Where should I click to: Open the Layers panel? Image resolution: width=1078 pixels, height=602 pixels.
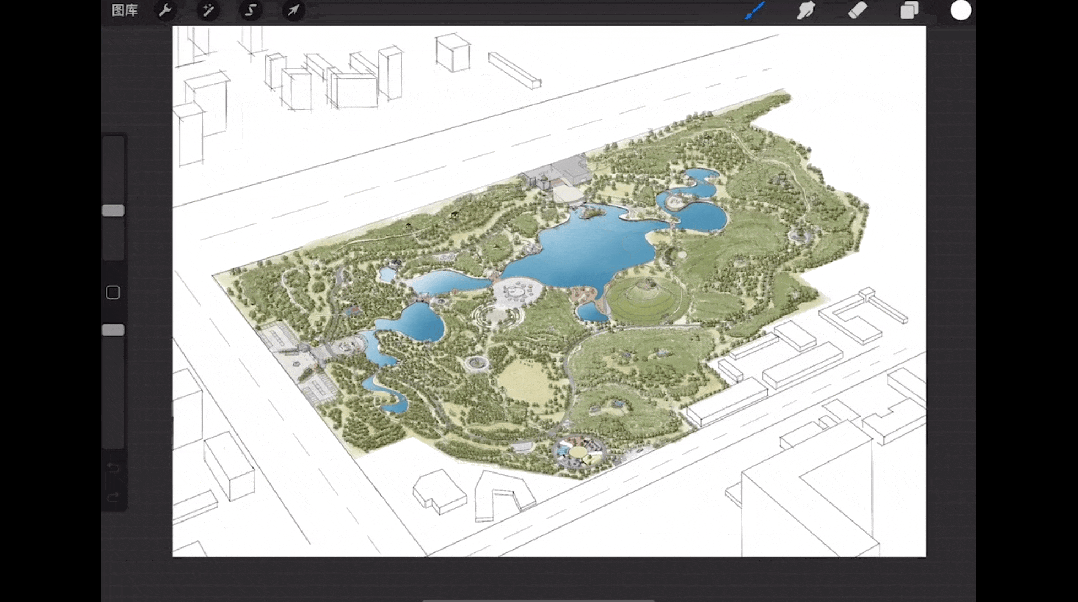tap(909, 11)
